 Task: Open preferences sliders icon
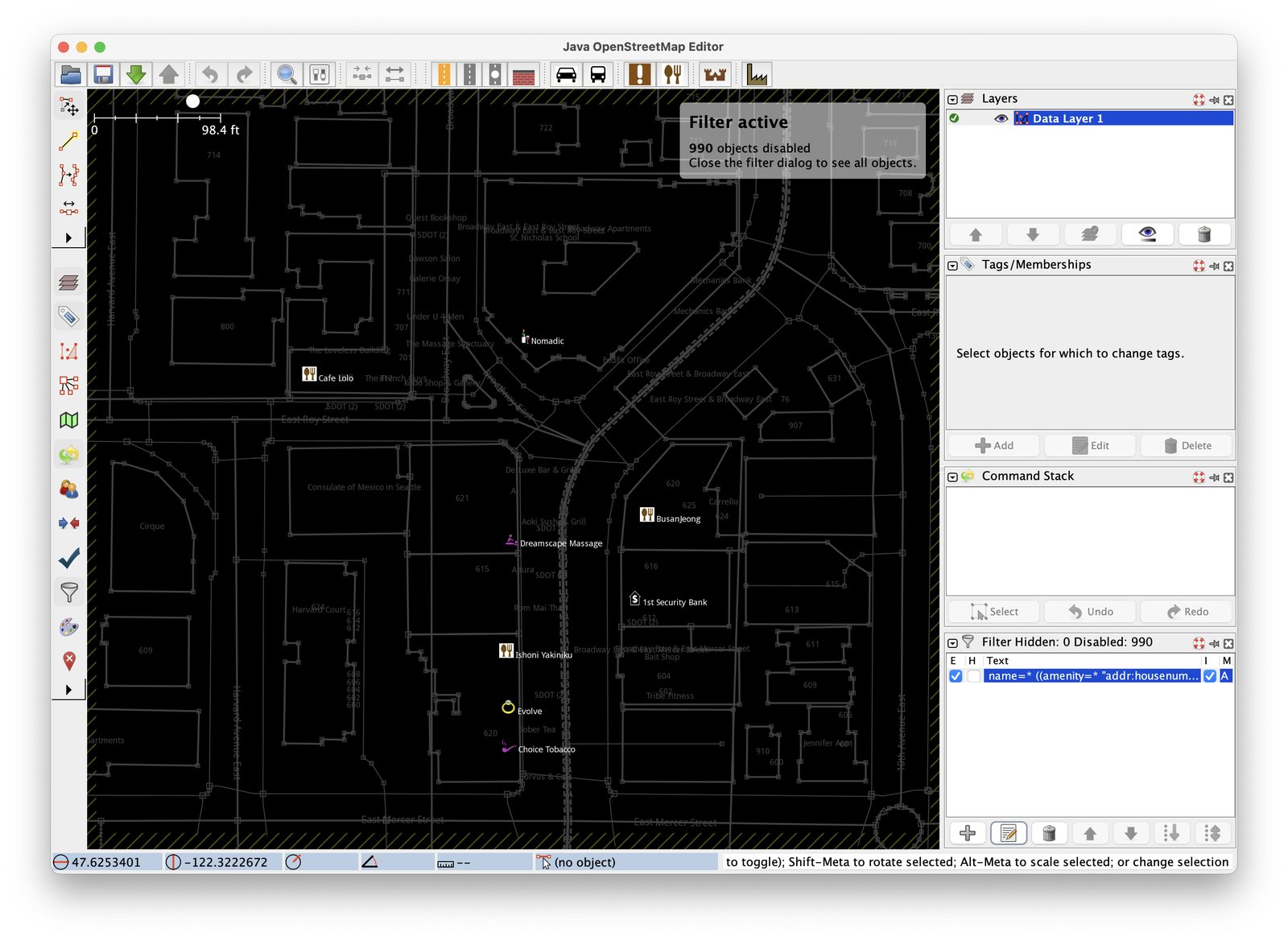tap(320, 75)
